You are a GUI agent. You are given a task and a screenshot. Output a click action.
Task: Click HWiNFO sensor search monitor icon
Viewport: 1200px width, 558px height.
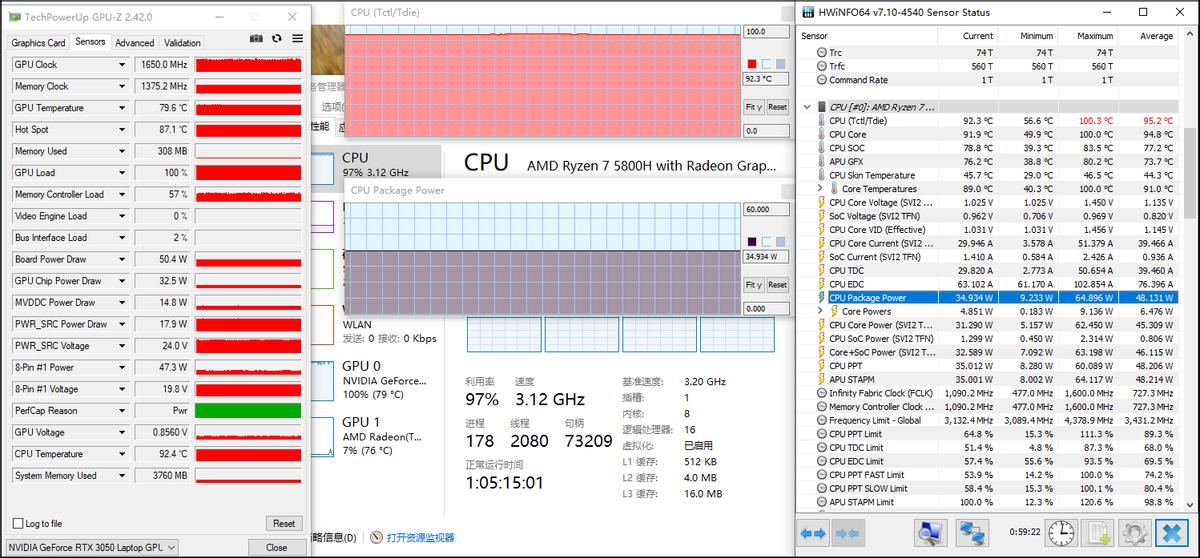click(931, 533)
